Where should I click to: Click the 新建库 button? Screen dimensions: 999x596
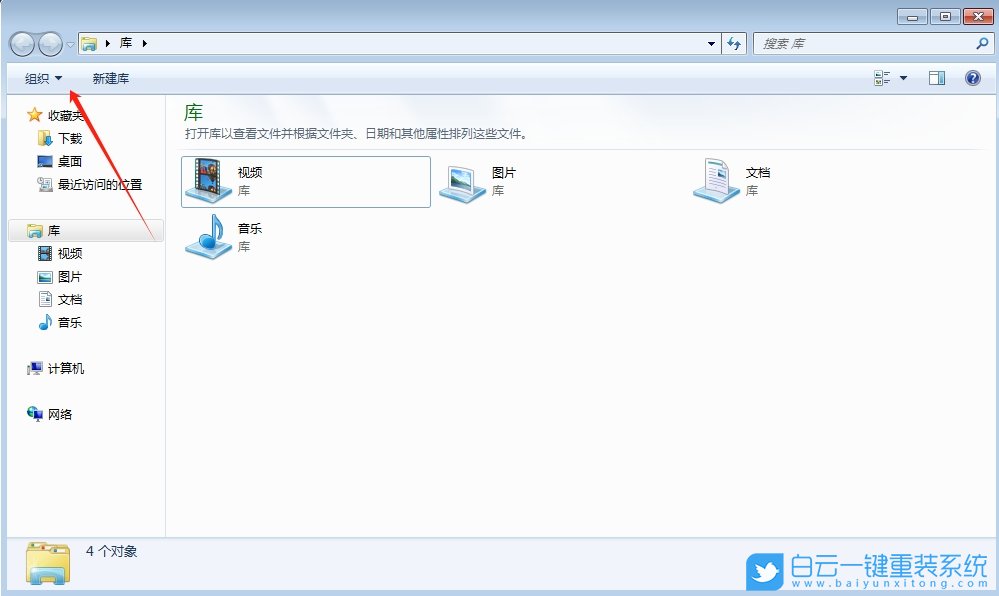tap(108, 78)
